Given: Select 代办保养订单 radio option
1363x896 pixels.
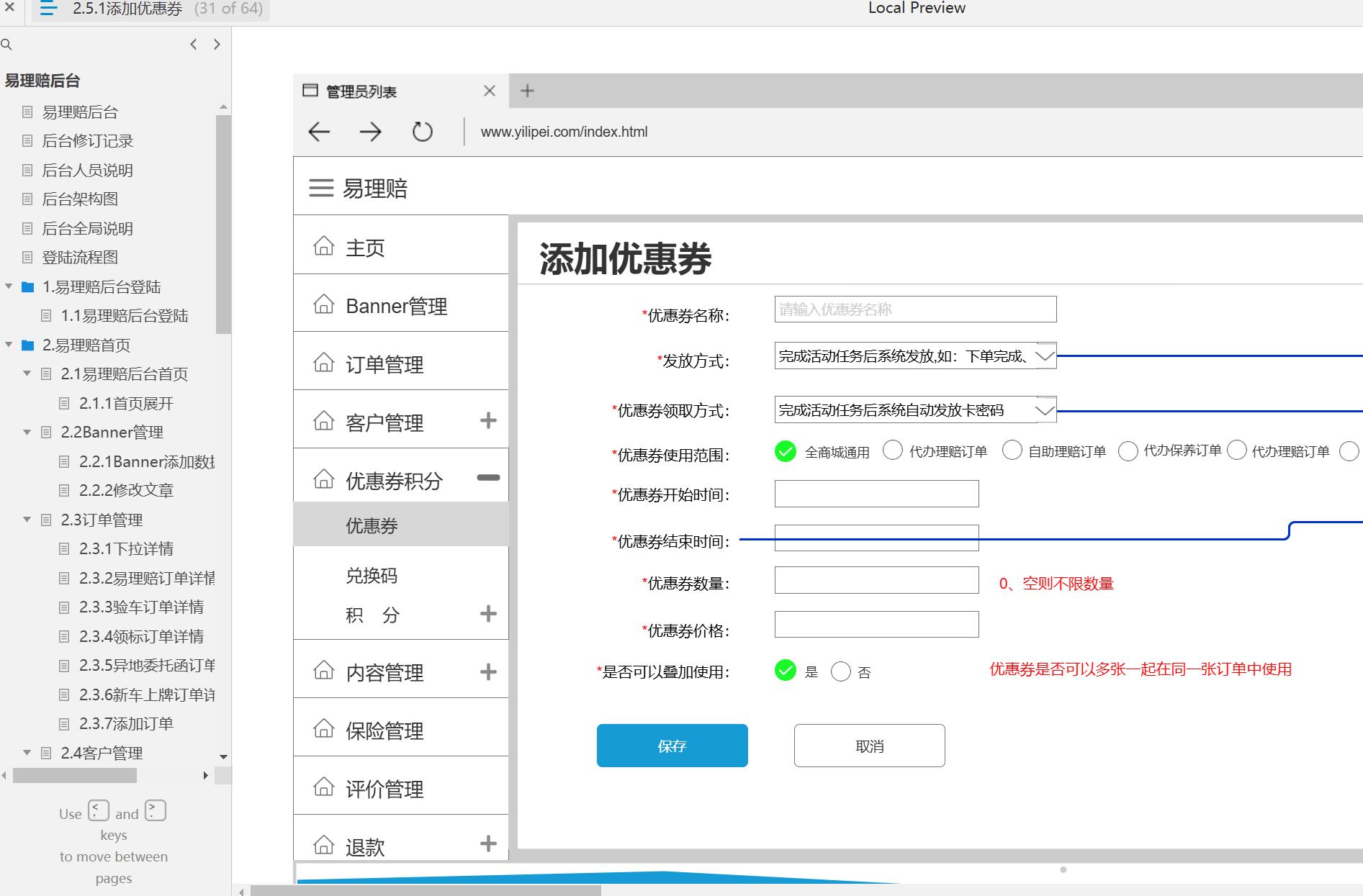Looking at the screenshot, I should pyautogui.click(x=1128, y=451).
